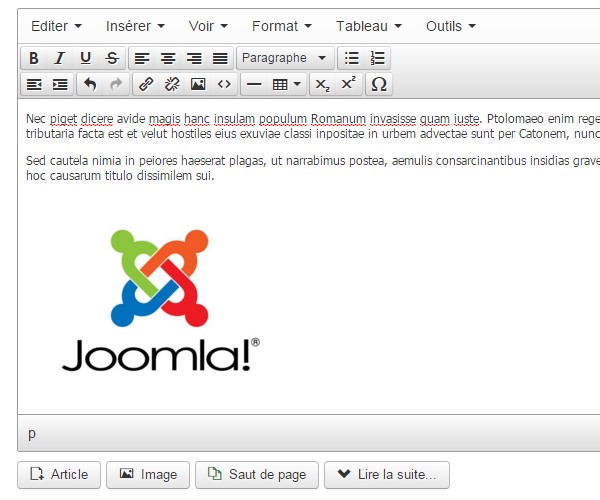Click the Article button
This screenshot has width=600, height=500.
(59, 475)
